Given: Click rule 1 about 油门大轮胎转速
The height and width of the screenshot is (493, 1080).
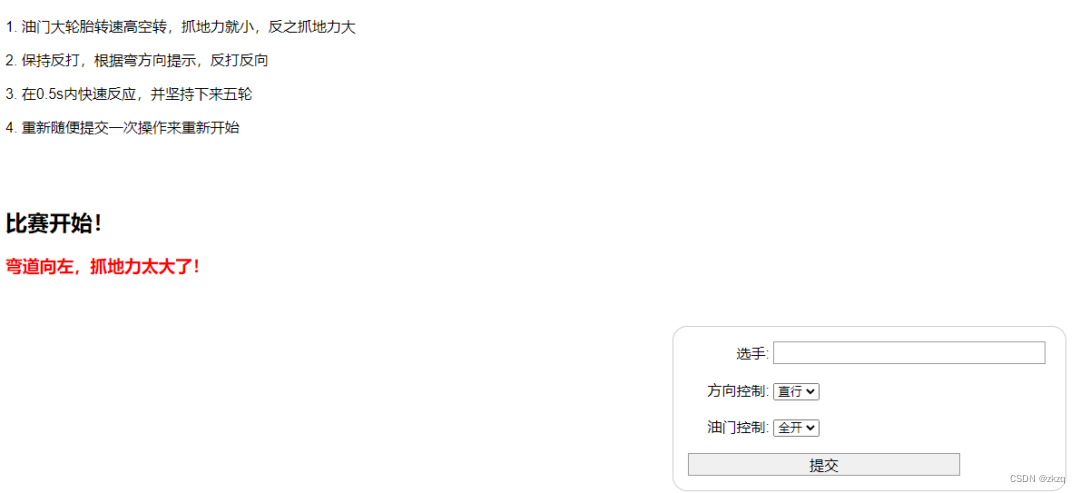Looking at the screenshot, I should 180,28.
